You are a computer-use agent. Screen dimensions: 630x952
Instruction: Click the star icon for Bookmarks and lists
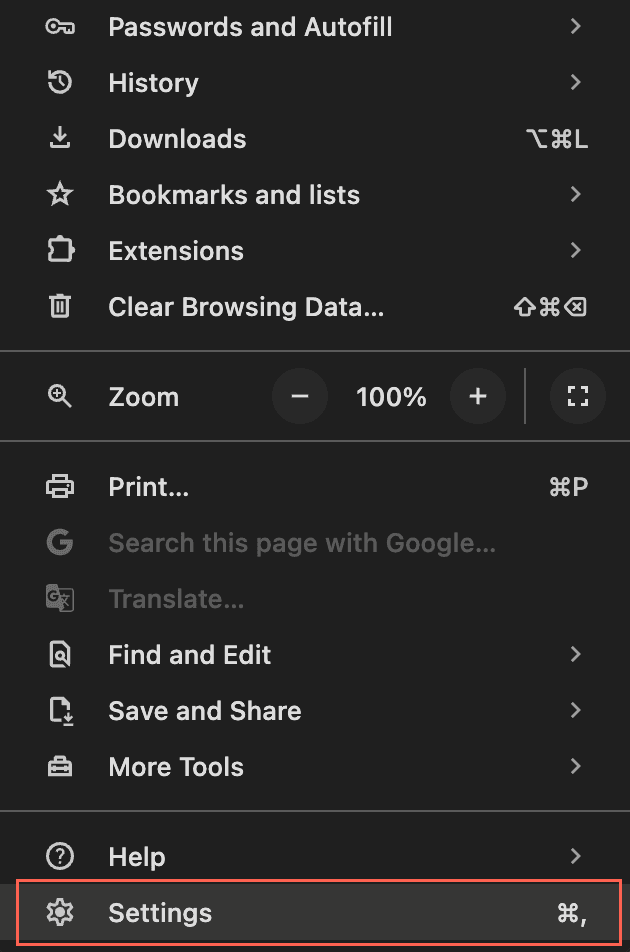pos(60,194)
